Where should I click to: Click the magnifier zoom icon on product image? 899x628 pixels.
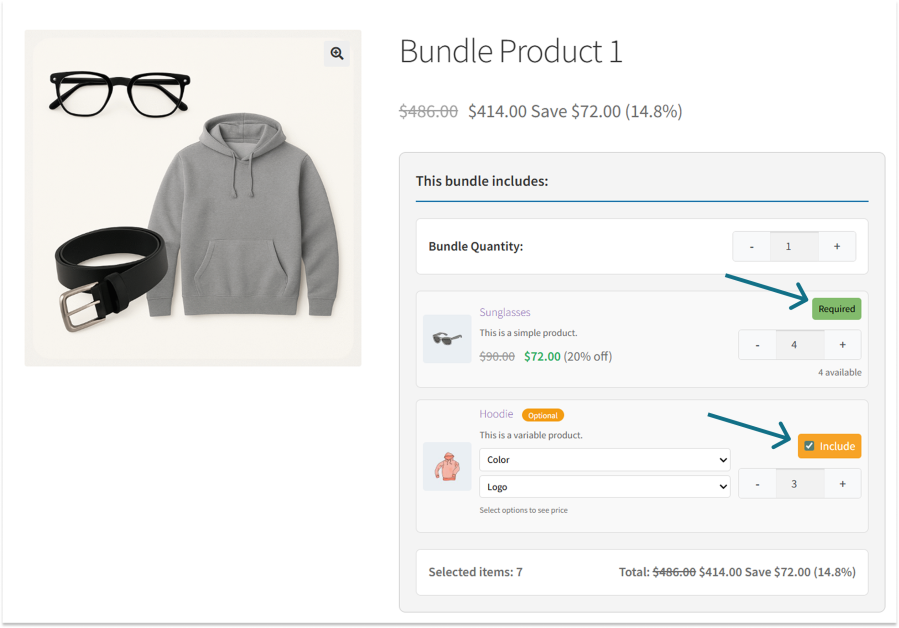336,53
